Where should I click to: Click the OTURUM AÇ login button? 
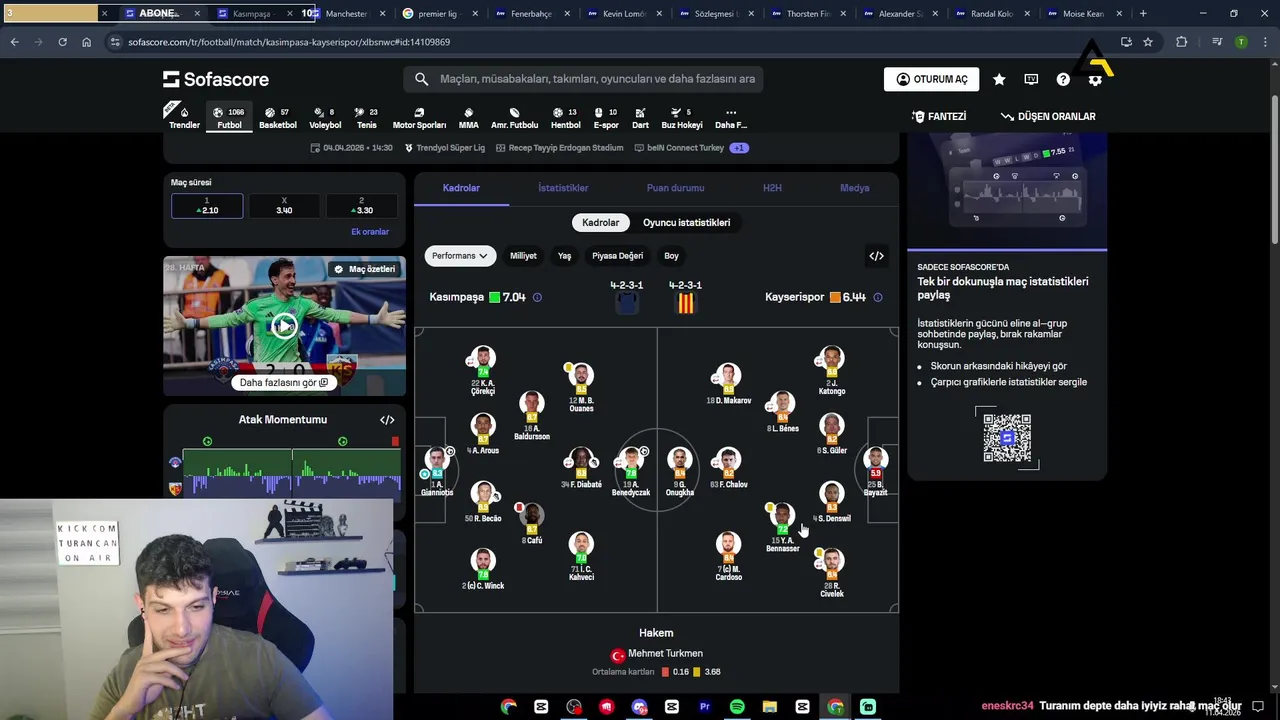(931, 79)
